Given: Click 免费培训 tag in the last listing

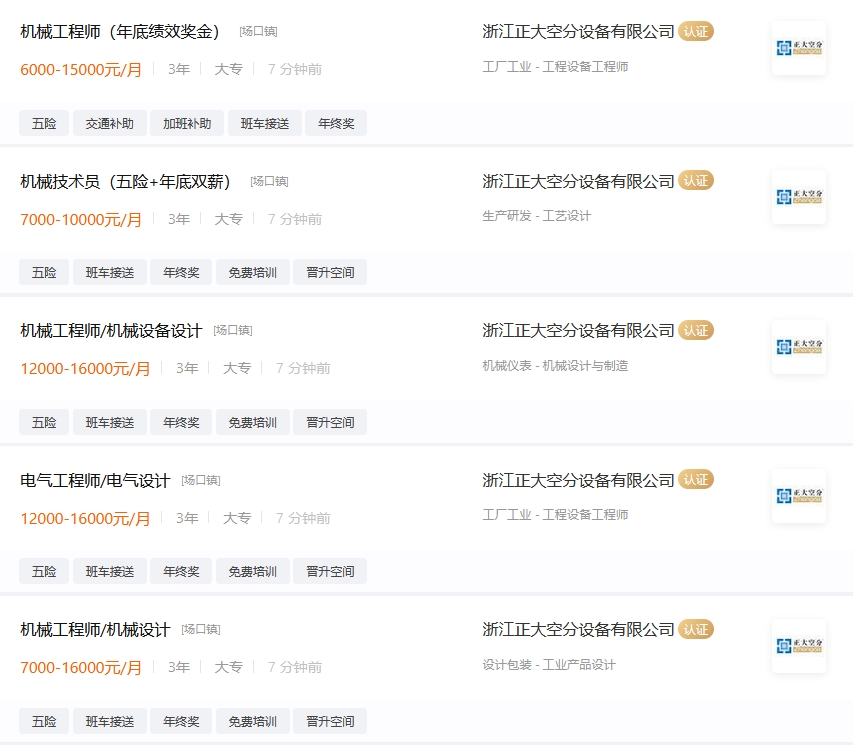Looking at the screenshot, I should point(252,721).
